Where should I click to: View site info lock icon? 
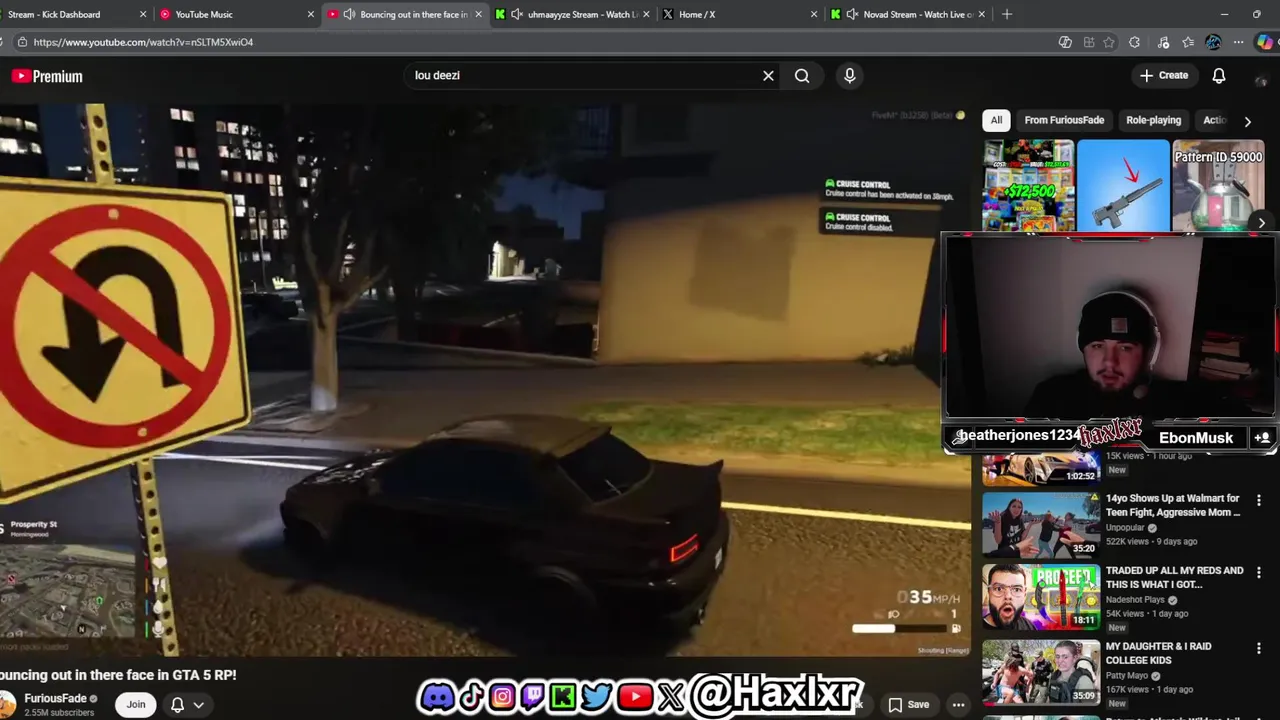(x=21, y=42)
